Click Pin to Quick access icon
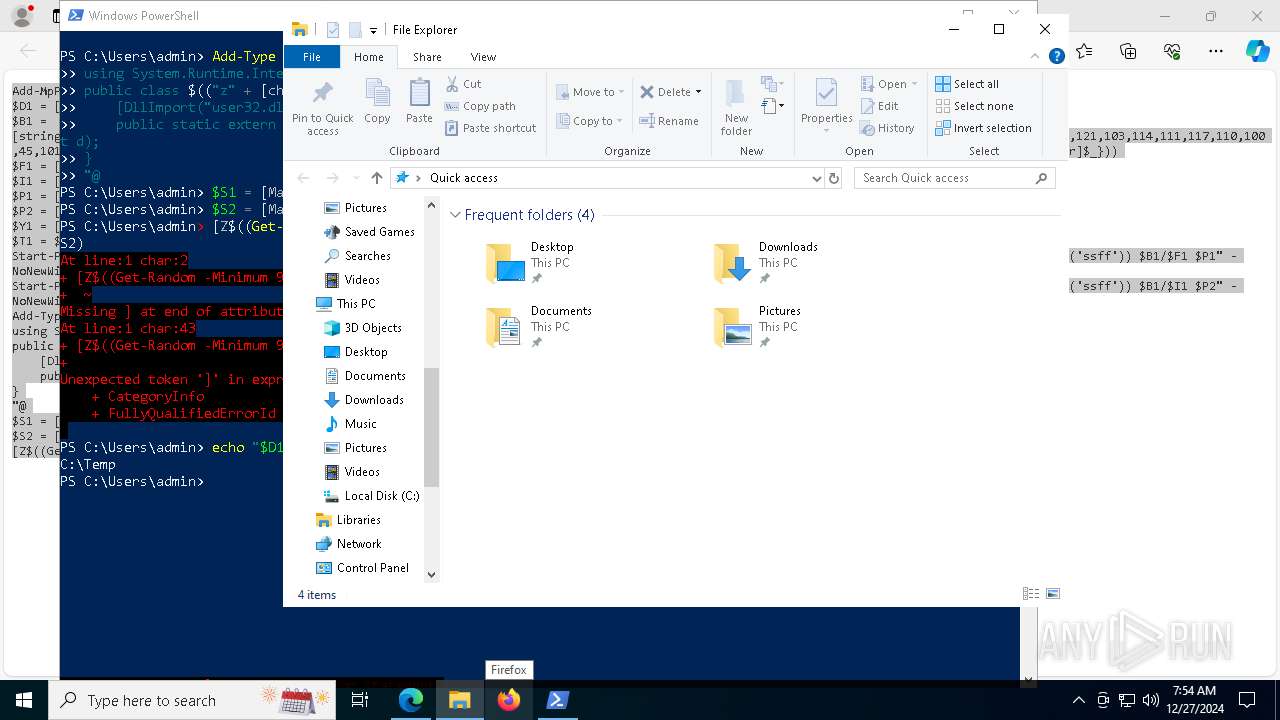This screenshot has height=720, width=1280. (322, 108)
